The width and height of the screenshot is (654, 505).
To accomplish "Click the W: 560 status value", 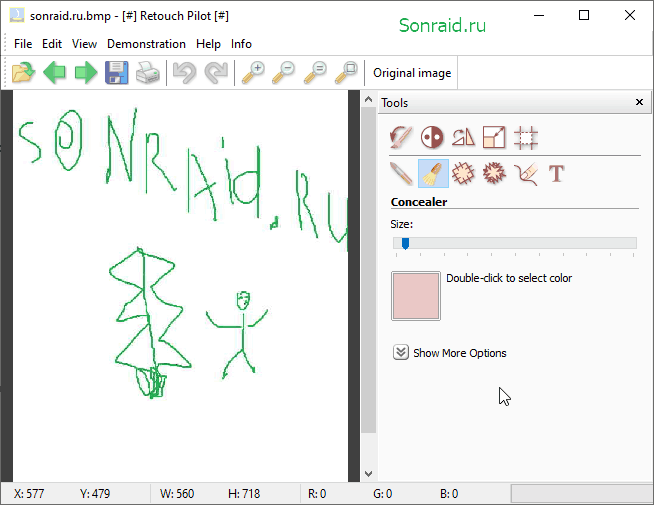I will (x=177, y=494).
